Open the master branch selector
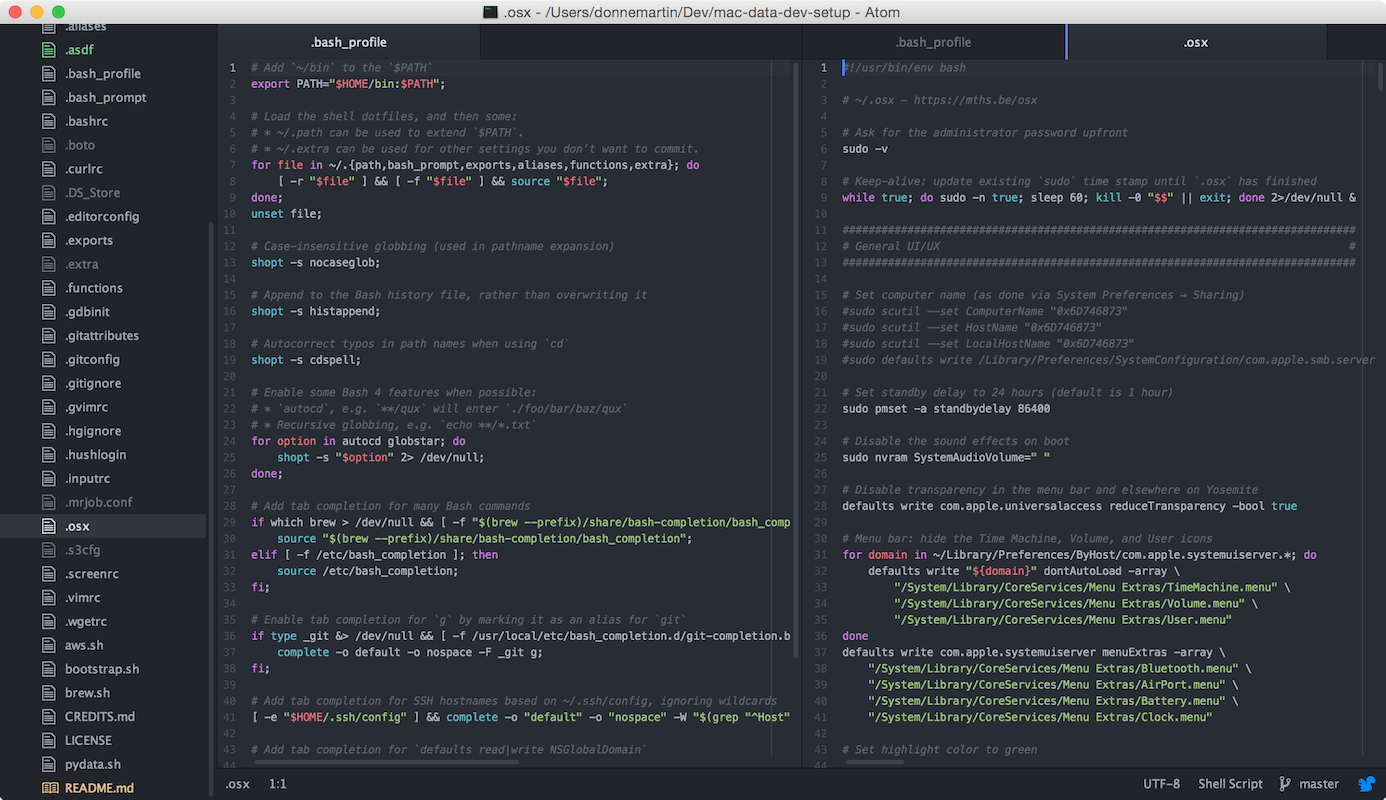 (1318, 784)
